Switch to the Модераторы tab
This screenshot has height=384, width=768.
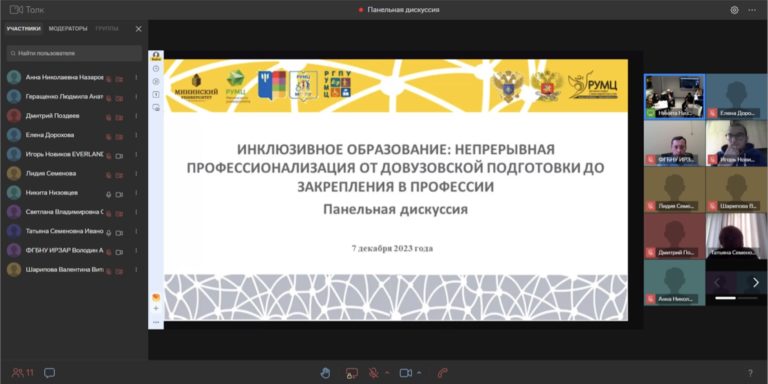click(x=68, y=28)
